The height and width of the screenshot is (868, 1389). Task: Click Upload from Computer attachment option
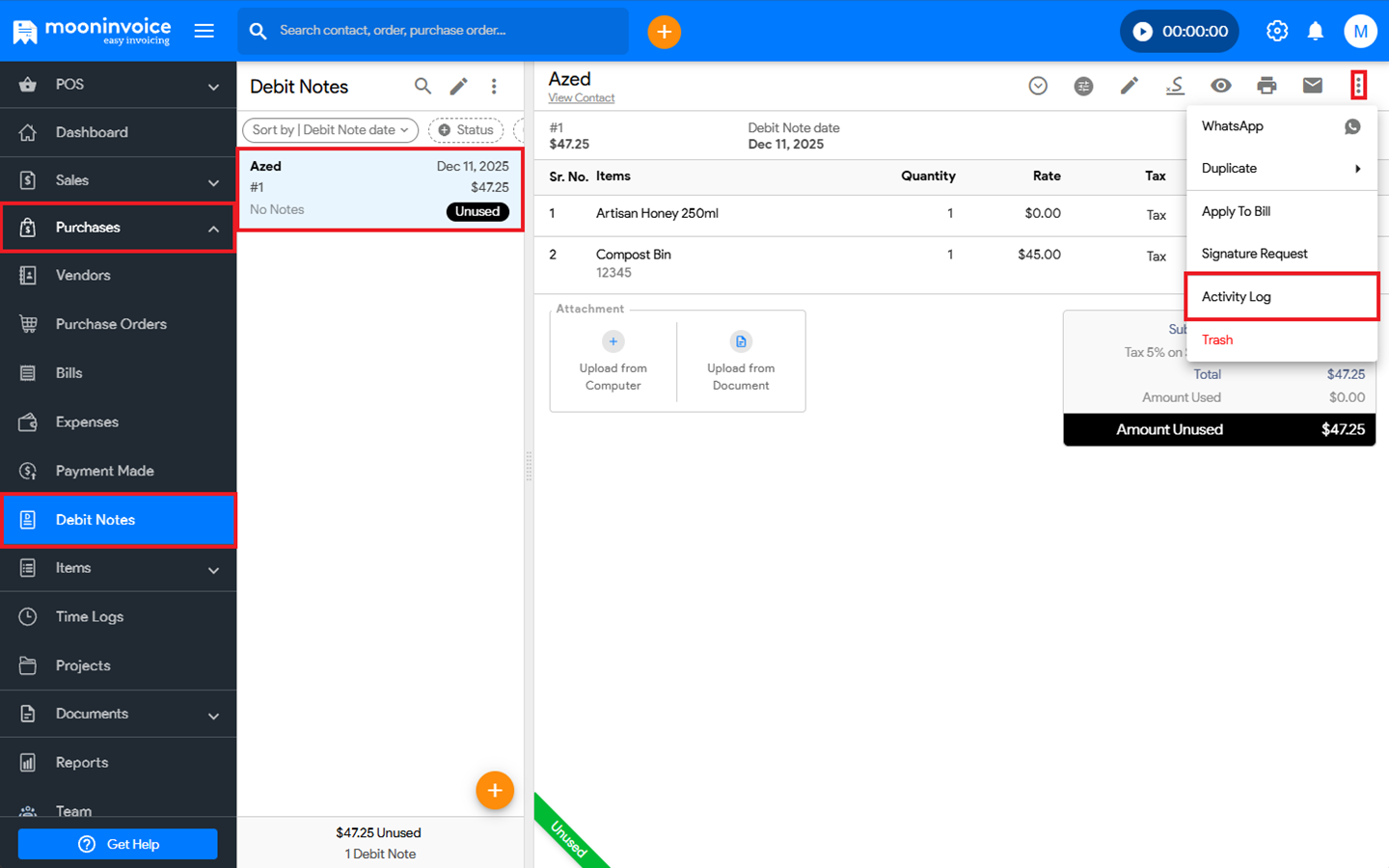tap(613, 362)
